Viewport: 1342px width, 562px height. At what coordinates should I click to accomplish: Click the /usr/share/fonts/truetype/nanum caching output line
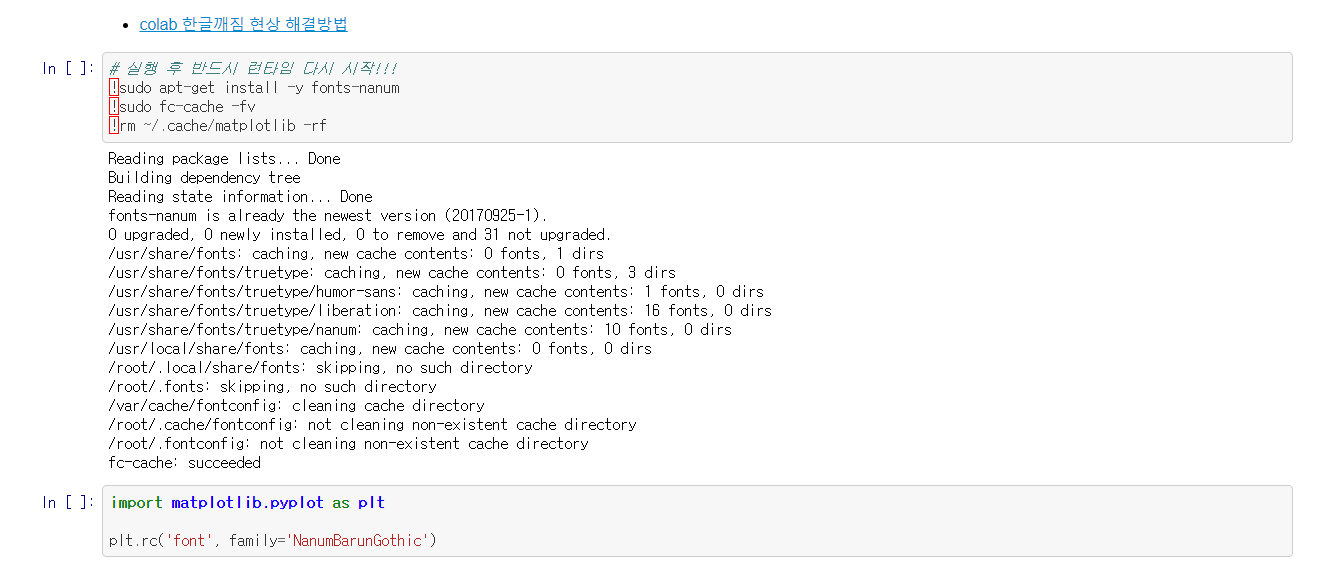pos(420,329)
